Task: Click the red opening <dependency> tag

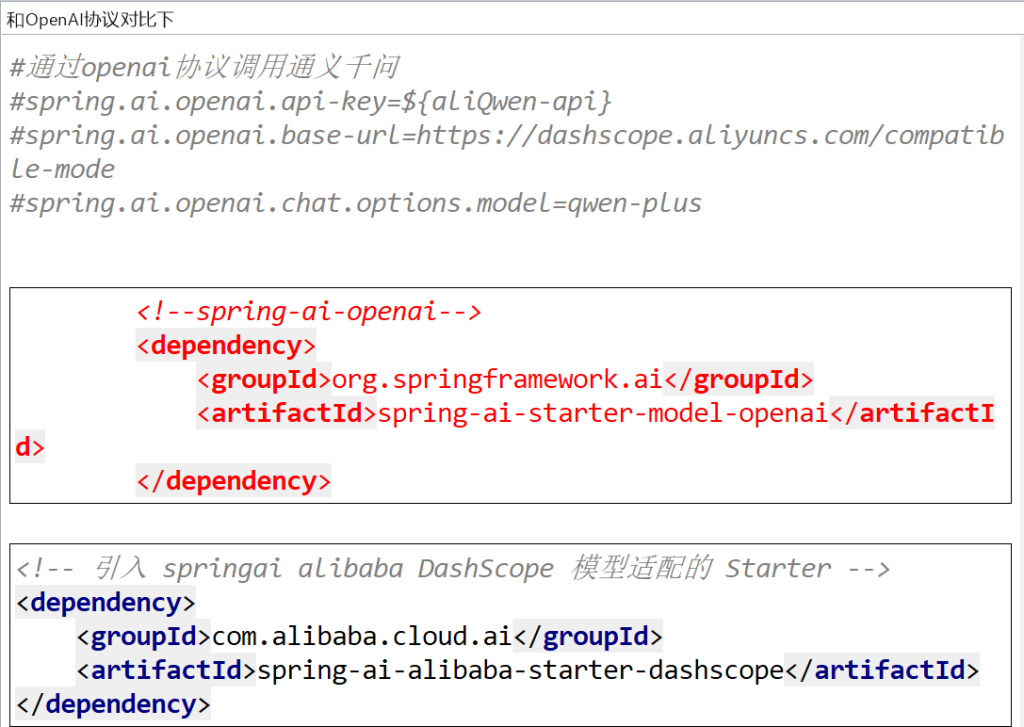Action: 226,346
